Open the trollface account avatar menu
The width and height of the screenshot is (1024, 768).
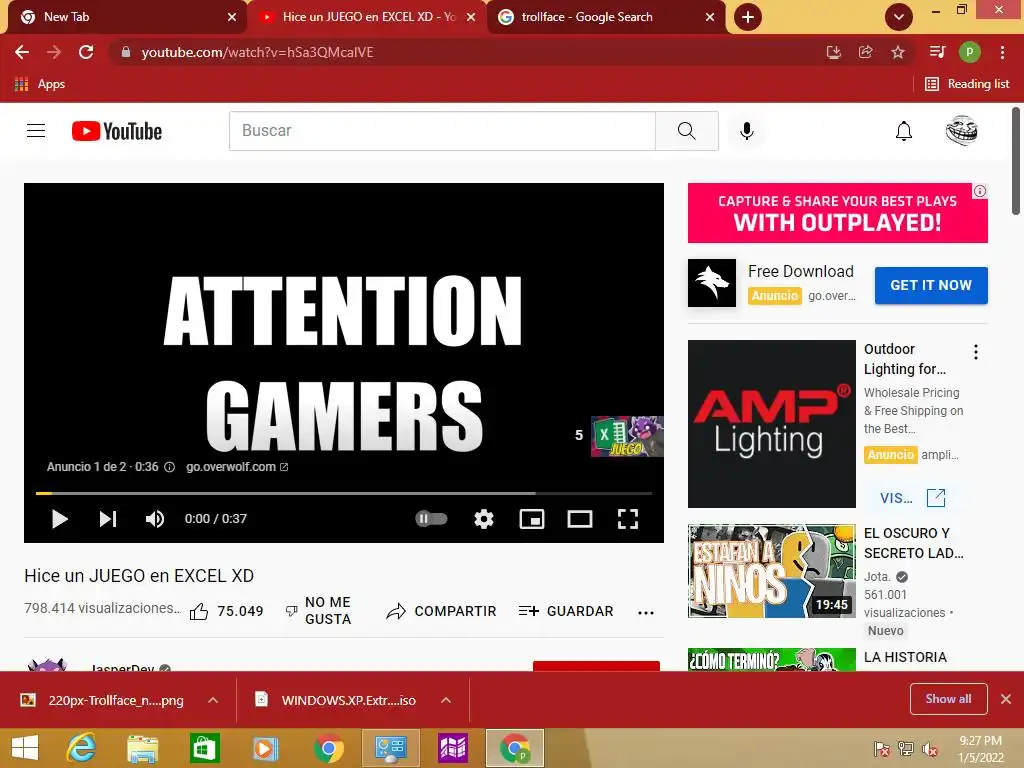pos(961,131)
